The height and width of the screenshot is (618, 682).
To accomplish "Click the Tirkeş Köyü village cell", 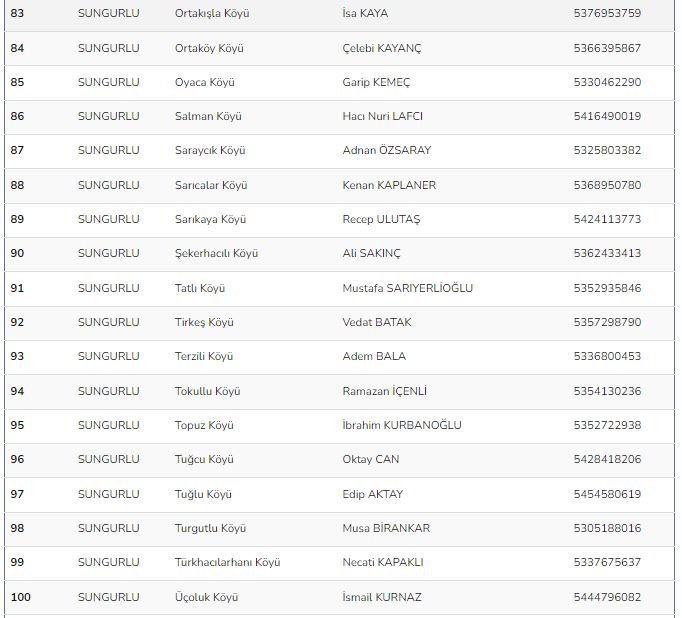I will 204,322.
